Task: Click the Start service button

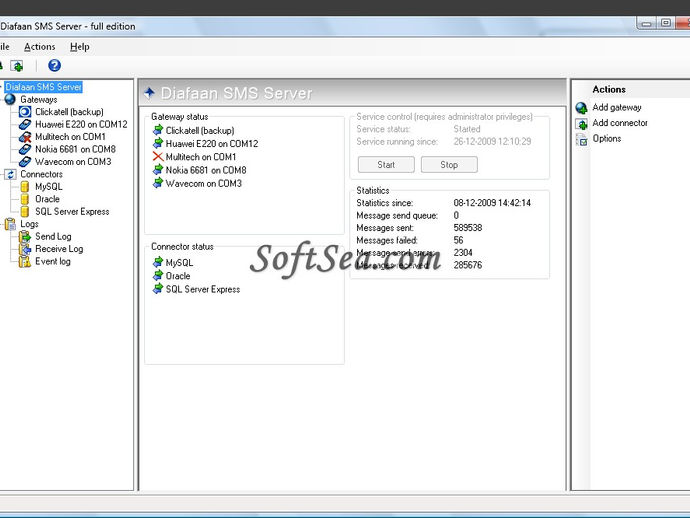Action: tap(386, 165)
